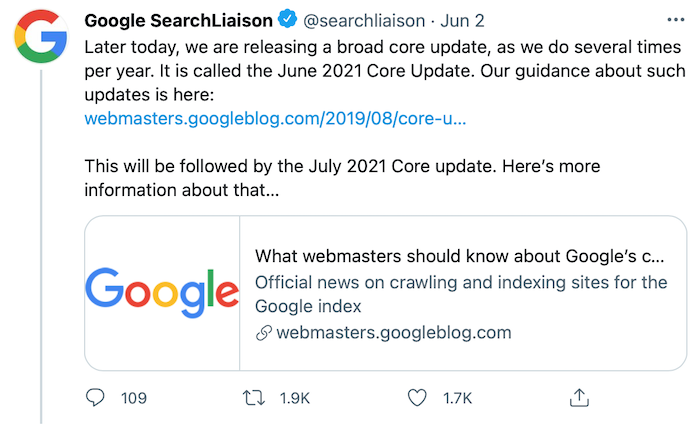Image resolution: width=700 pixels, height=428 pixels.
Task: Open the Google logo card thumbnail
Action: coord(162,293)
